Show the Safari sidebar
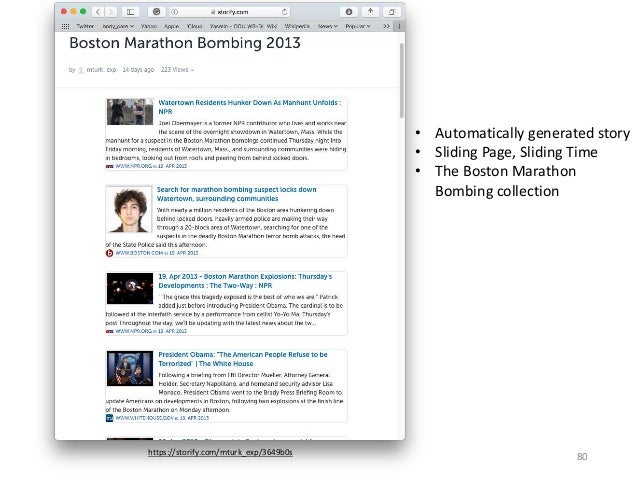638x479 pixels. tap(130, 12)
